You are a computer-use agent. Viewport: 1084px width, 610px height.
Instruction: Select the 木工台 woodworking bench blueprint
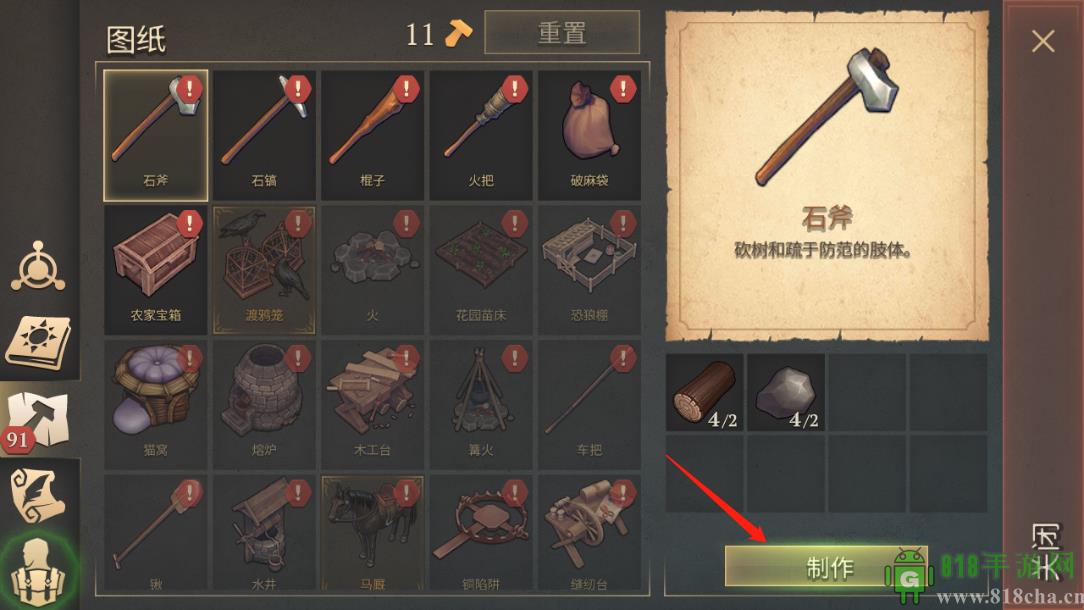(x=372, y=404)
